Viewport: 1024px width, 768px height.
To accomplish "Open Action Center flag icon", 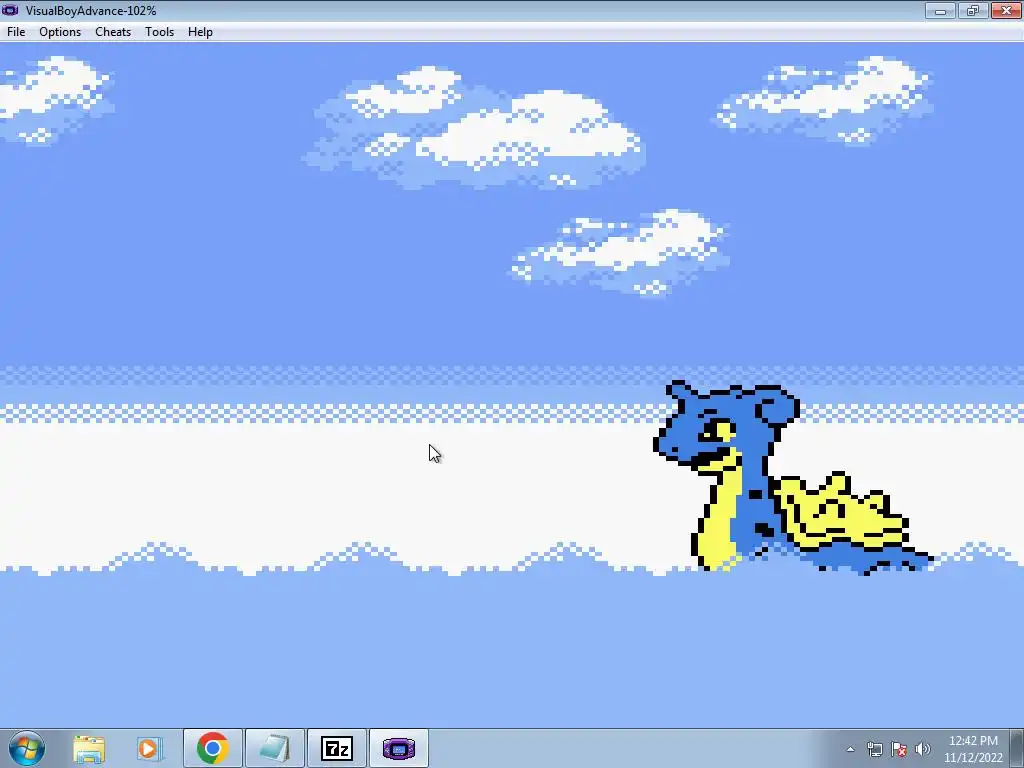I will [x=899, y=749].
